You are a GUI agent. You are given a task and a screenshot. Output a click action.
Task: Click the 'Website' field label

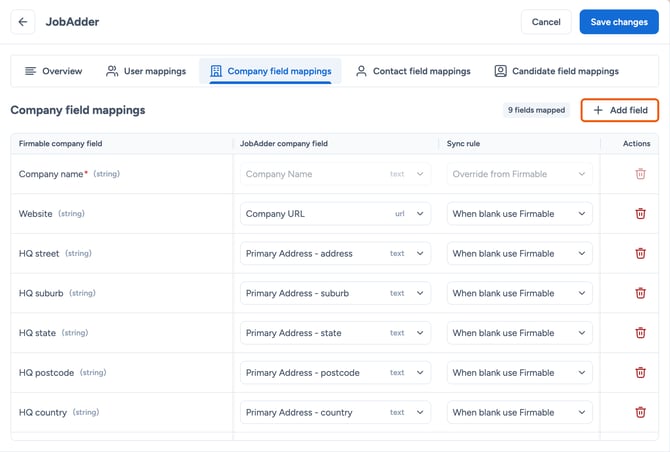(35, 214)
